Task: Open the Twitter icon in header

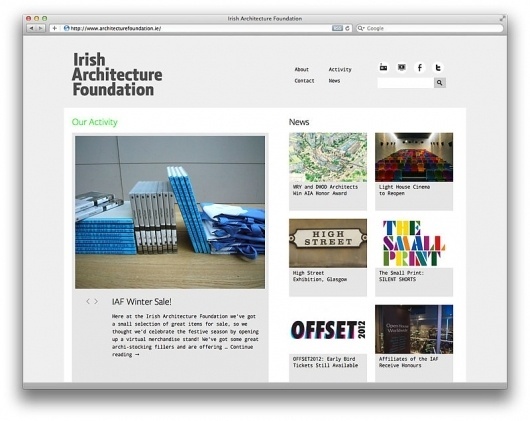Action: [x=438, y=68]
